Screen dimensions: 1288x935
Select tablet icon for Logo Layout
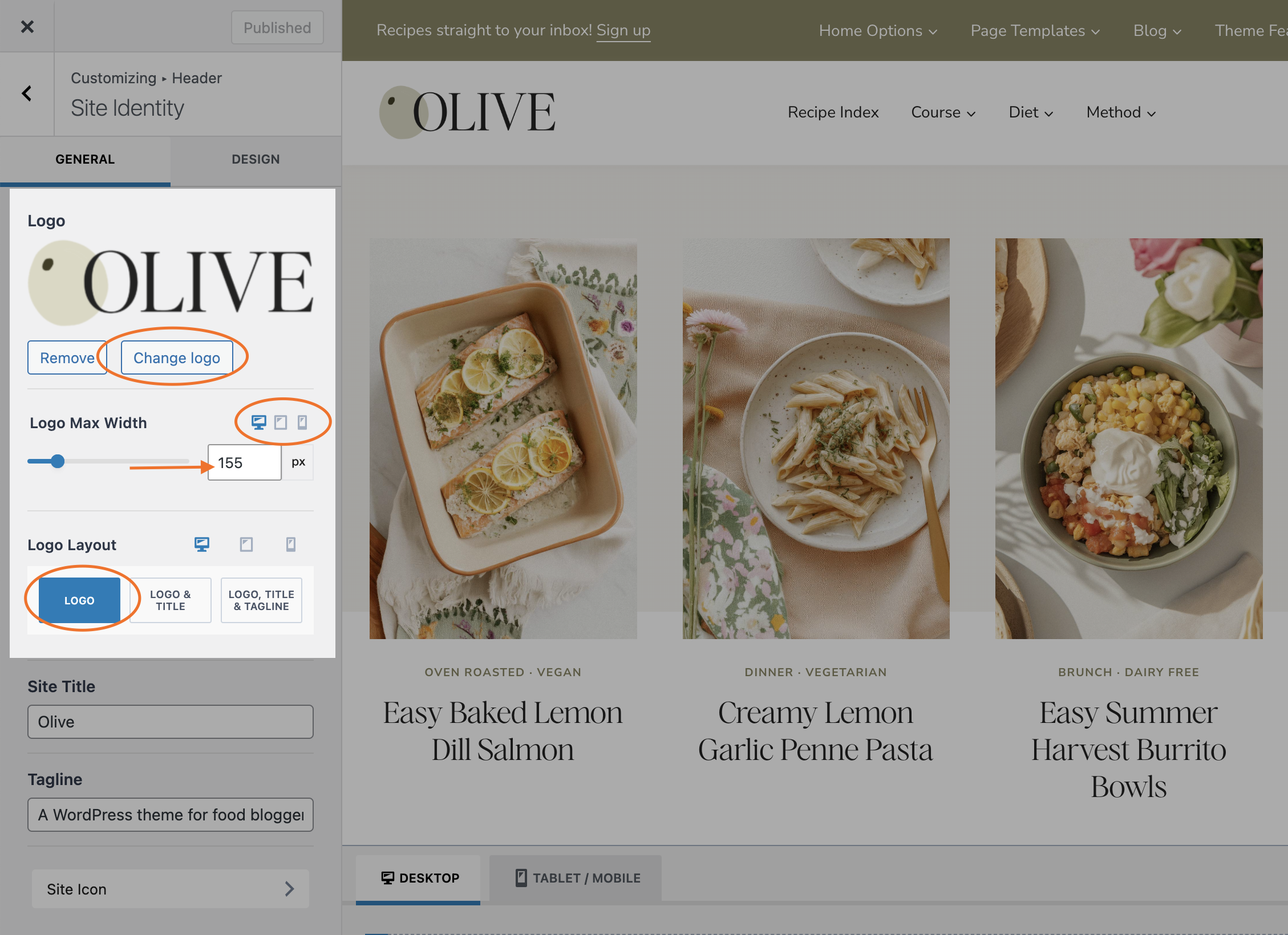pyautogui.click(x=246, y=544)
